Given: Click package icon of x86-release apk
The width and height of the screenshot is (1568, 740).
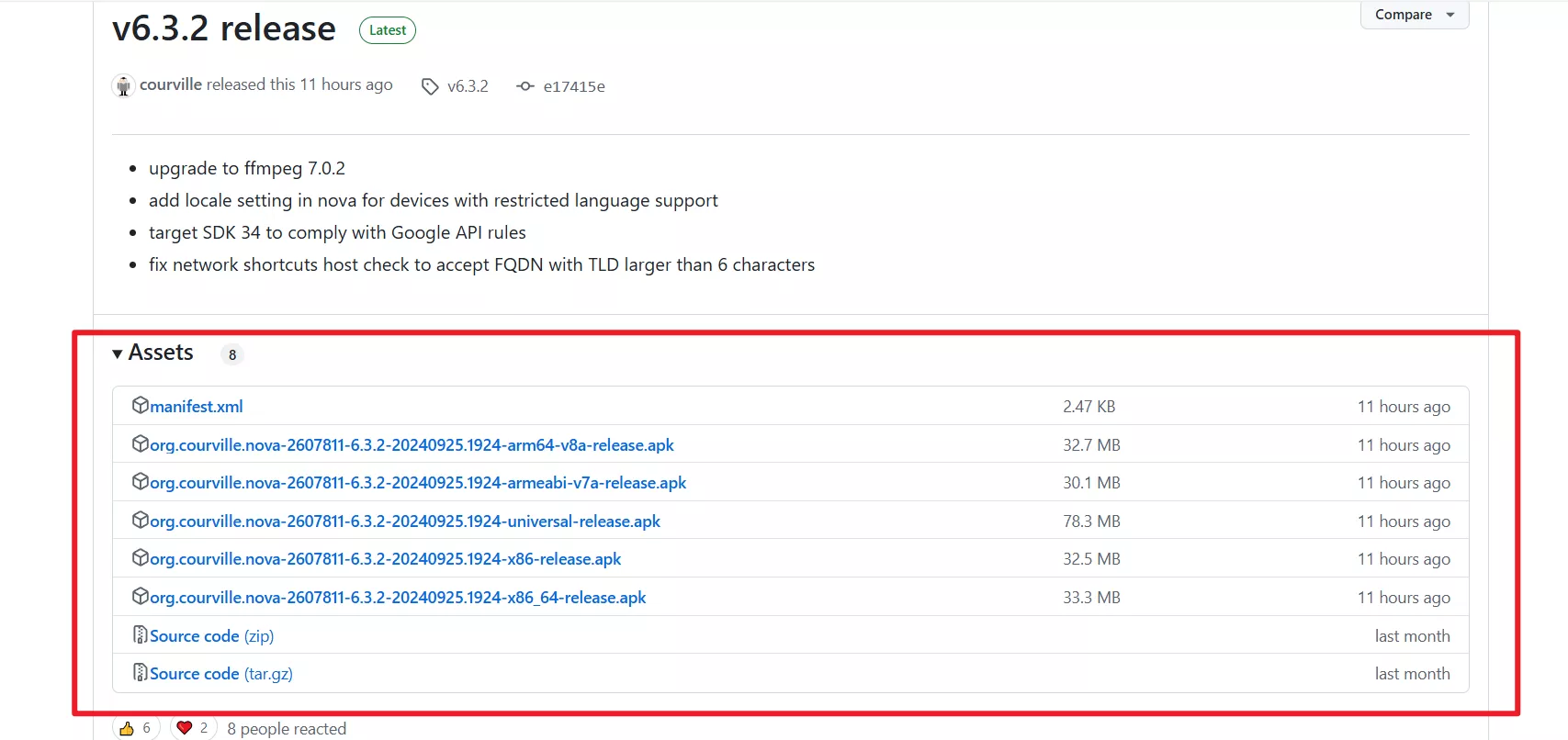Looking at the screenshot, I should coord(141,557).
